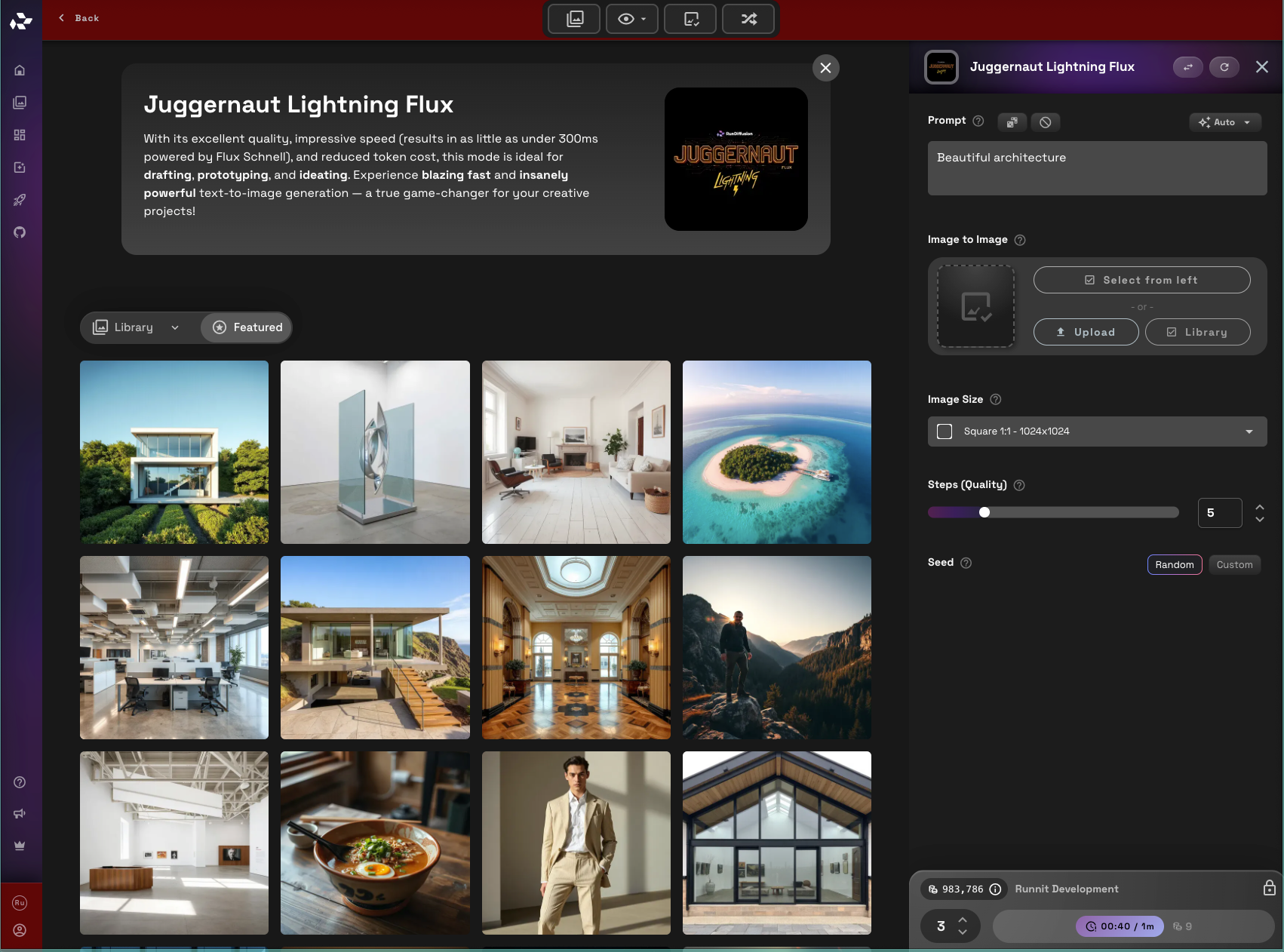Expand the Auto prompt dropdown
Image resolution: width=1284 pixels, height=952 pixels.
1224,122
